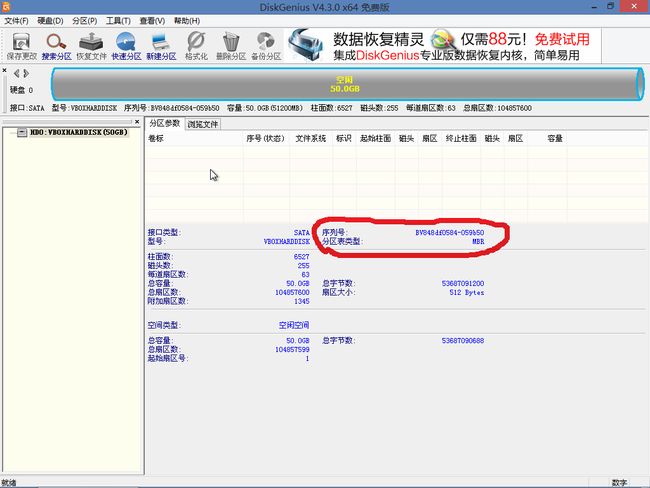The image size is (650, 488).
Task: Click the 数据恢复精灵 advertisement banner
Action: tap(444, 46)
